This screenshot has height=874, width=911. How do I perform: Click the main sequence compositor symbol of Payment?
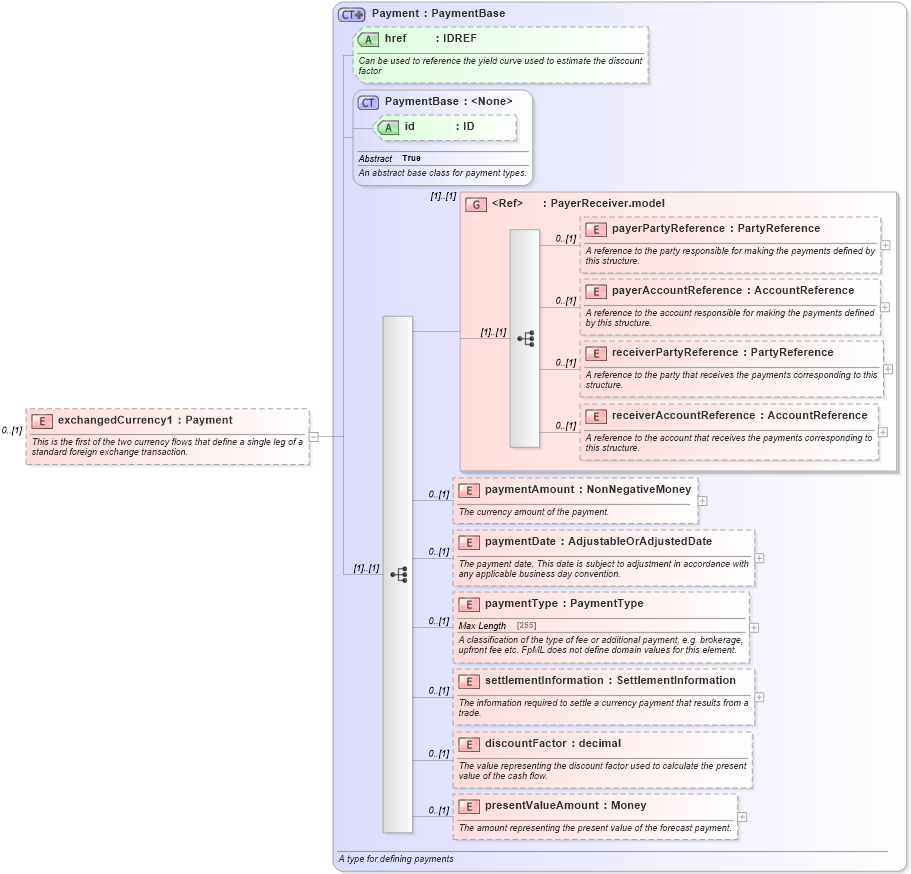click(399, 575)
